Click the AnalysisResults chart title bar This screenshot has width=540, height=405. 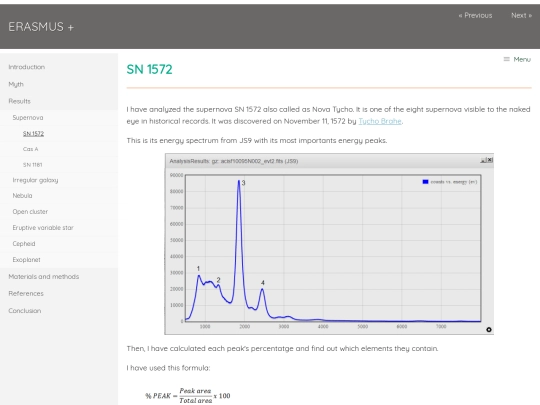tap(329, 161)
